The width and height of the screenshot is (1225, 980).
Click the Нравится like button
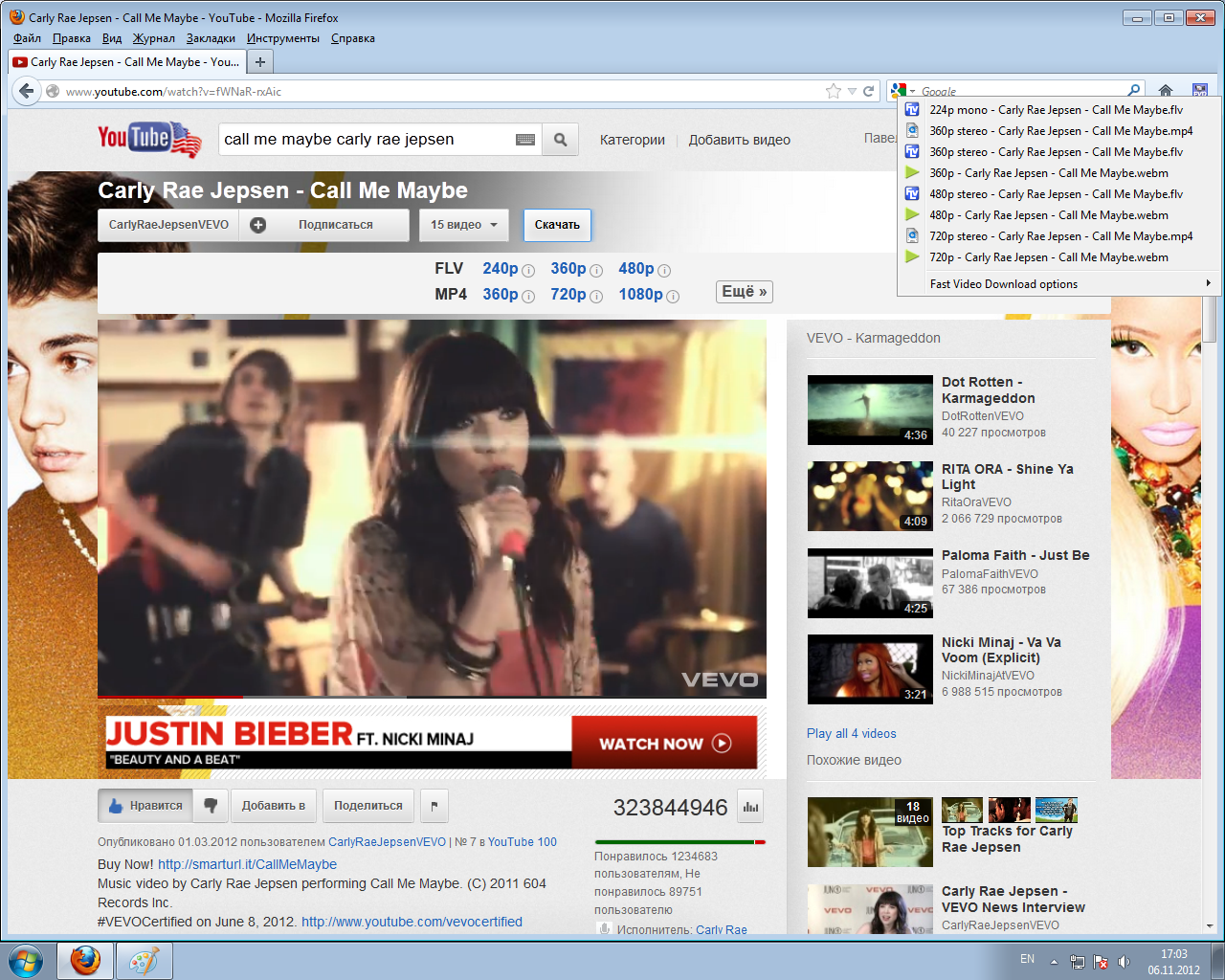[145, 806]
